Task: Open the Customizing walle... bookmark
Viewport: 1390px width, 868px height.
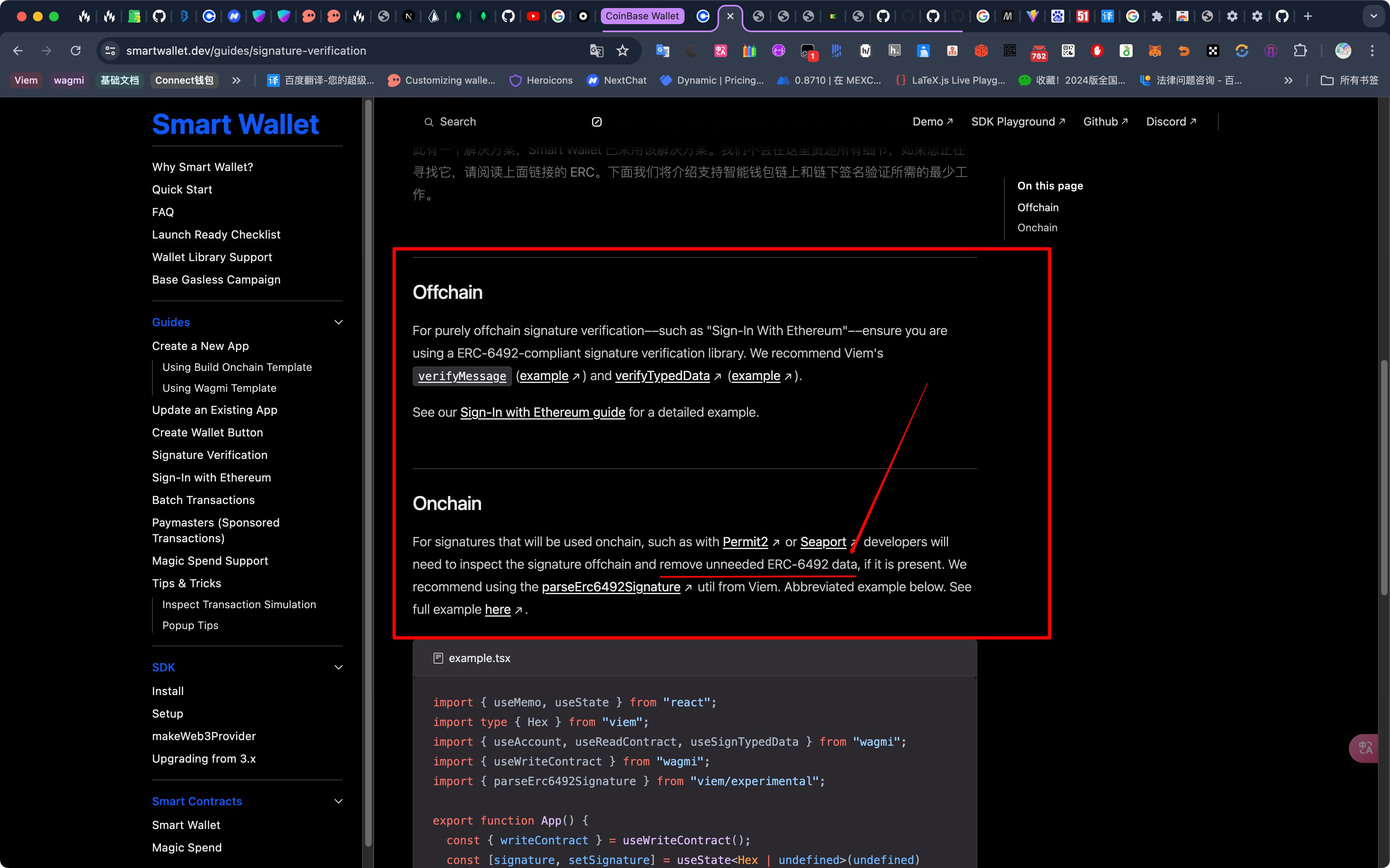Action: coord(441,80)
